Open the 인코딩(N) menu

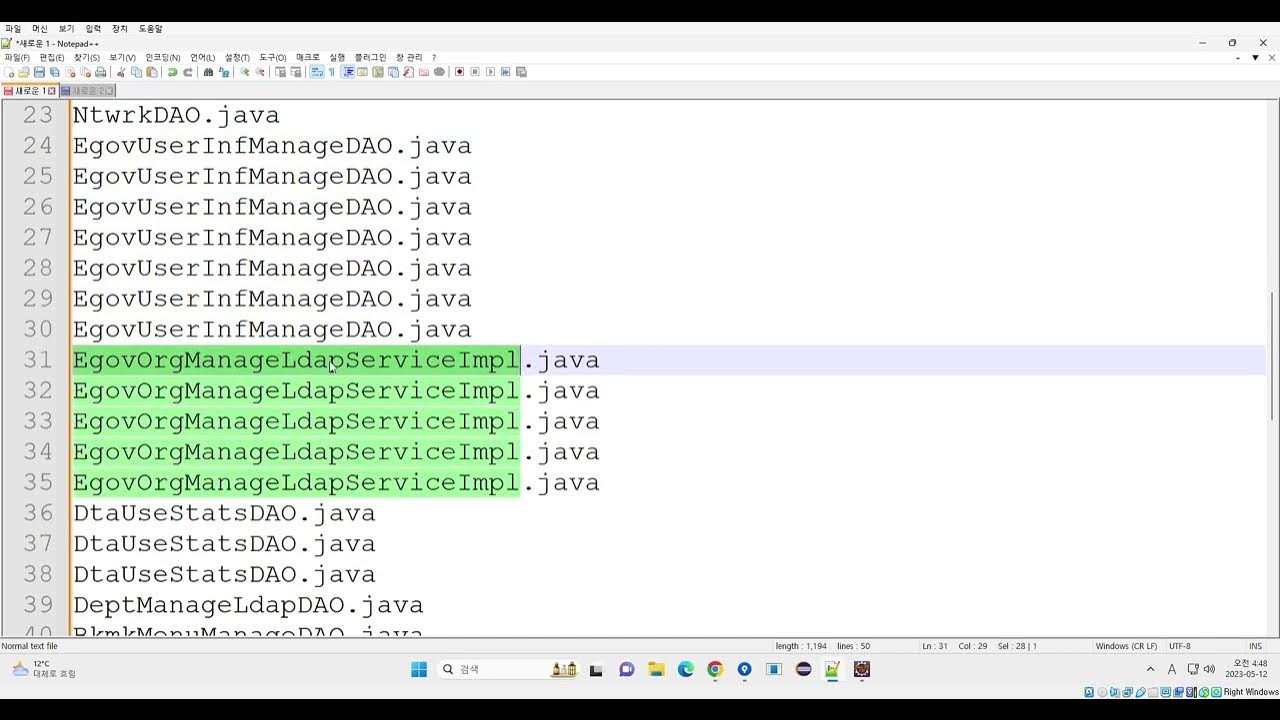(163, 58)
